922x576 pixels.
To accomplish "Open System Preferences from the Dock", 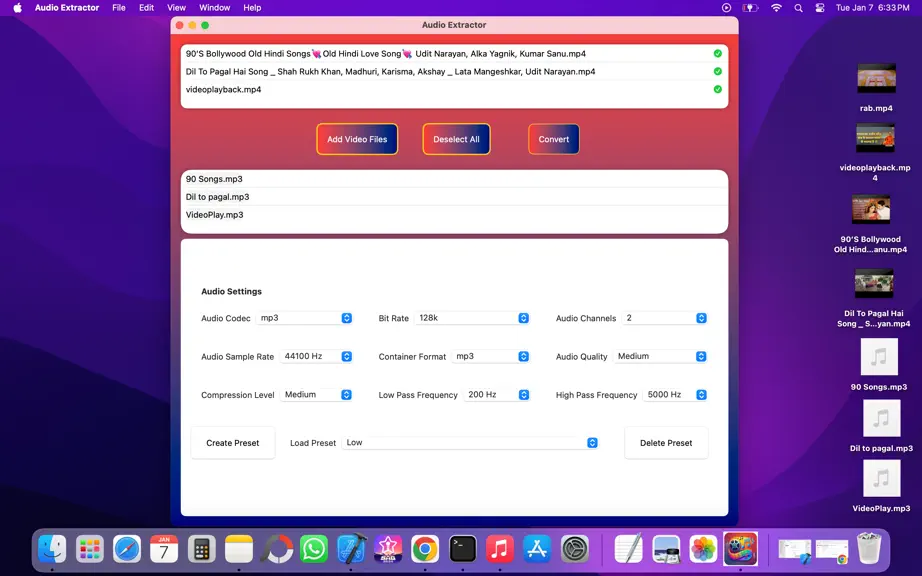I will [x=575, y=550].
